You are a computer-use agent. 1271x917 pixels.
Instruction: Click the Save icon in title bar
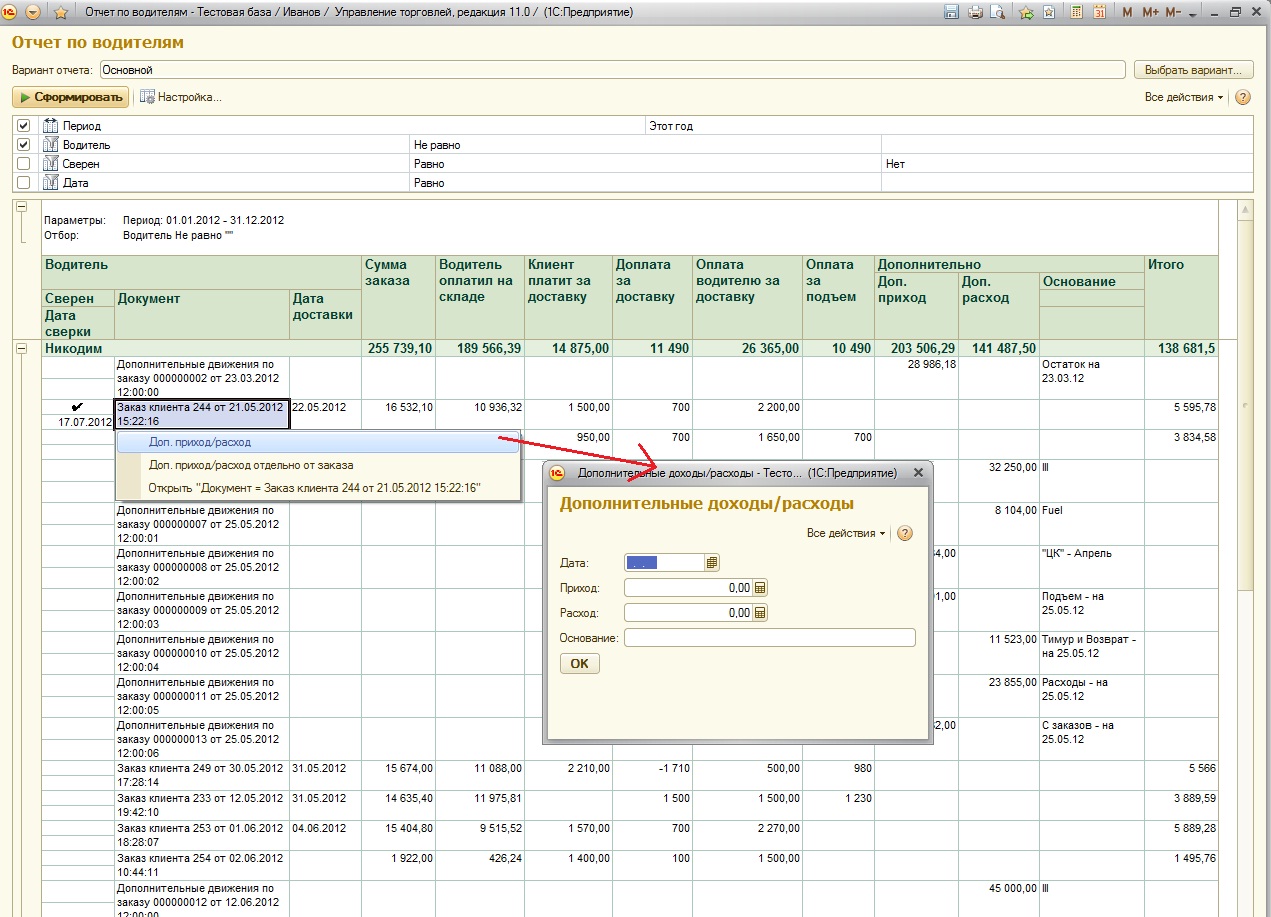click(951, 13)
